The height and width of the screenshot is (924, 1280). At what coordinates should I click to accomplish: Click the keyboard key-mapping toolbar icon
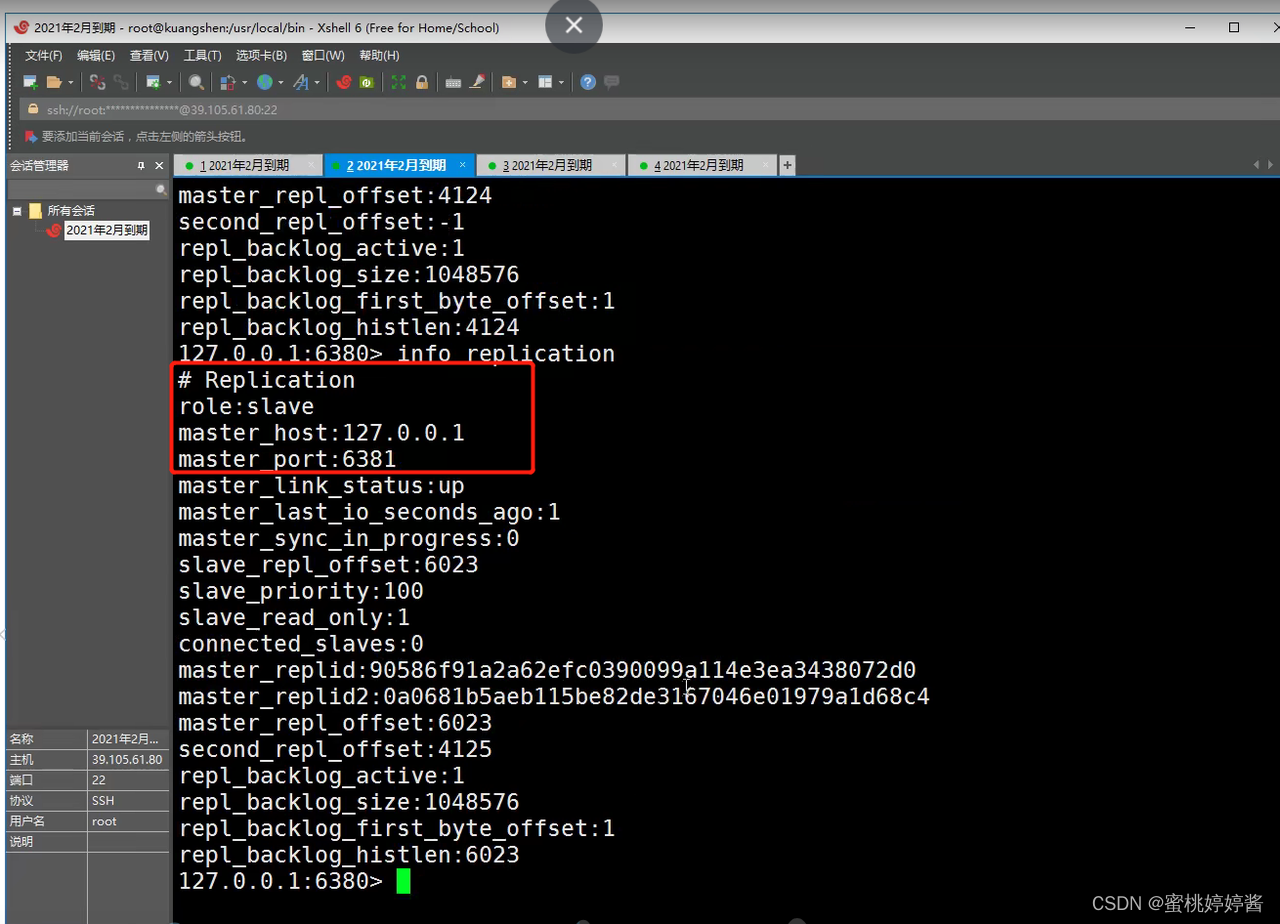click(453, 82)
